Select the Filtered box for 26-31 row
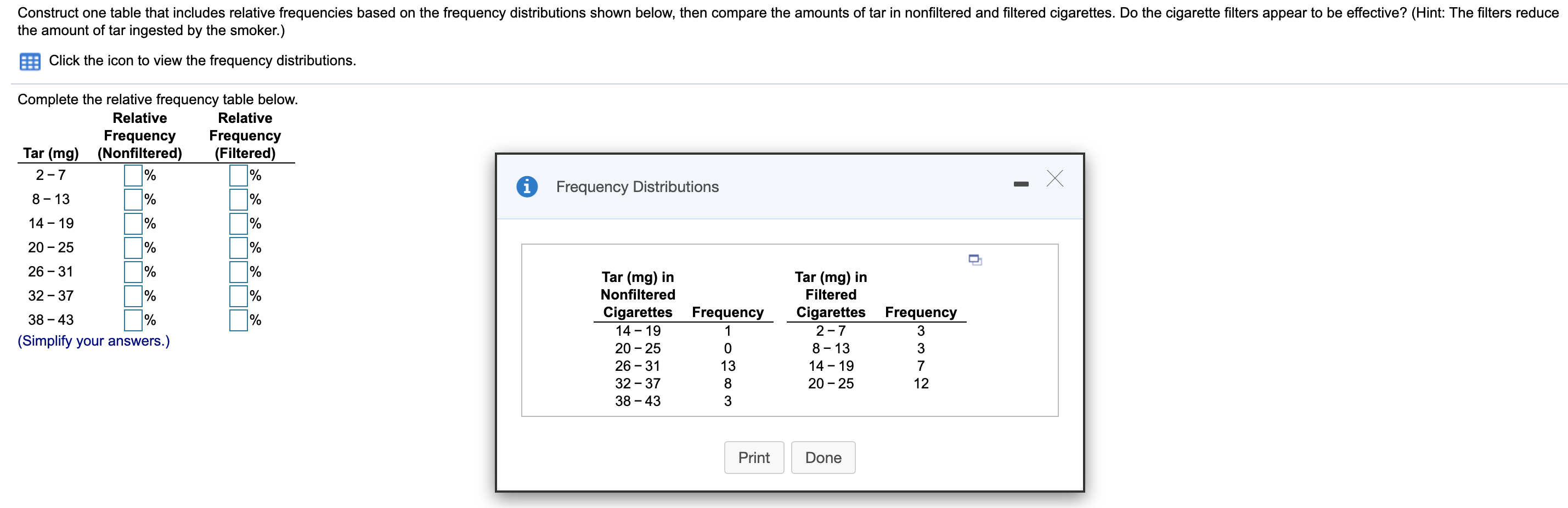1568x508 pixels. [238, 272]
